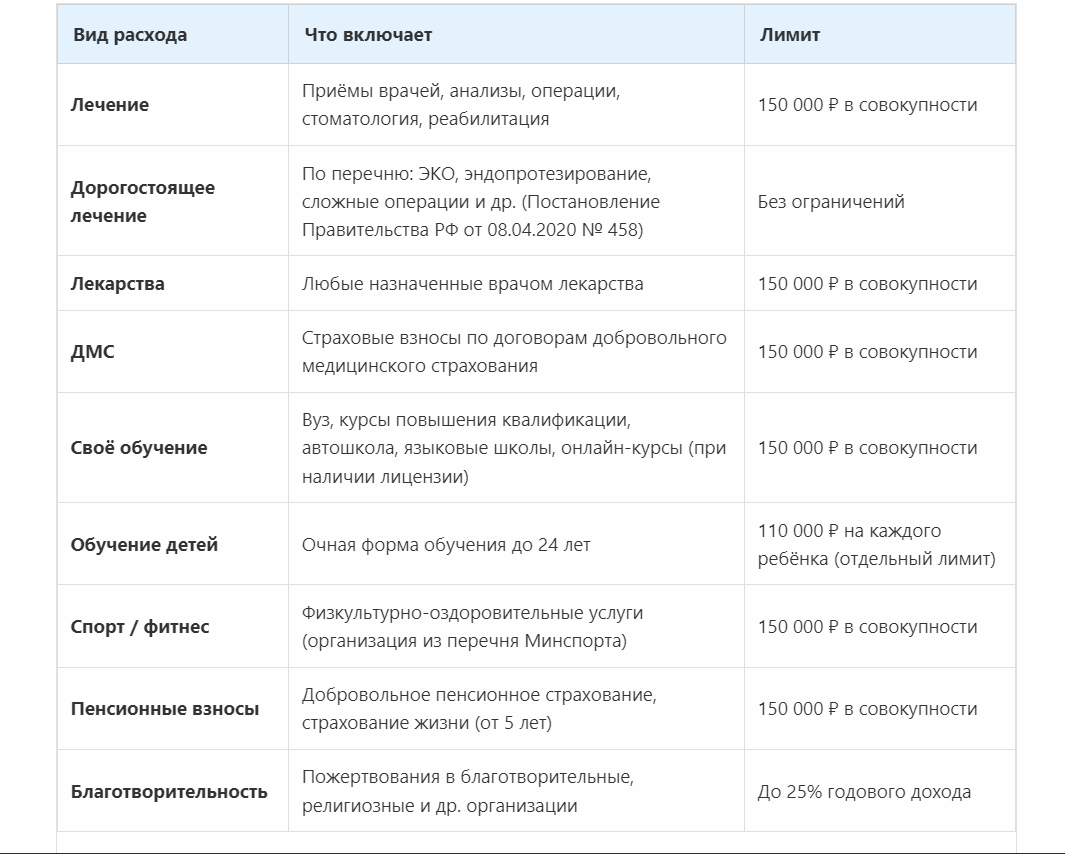The width and height of the screenshot is (1065, 854).
Task: Click the 'Что включает' column header
Action: (x=368, y=35)
